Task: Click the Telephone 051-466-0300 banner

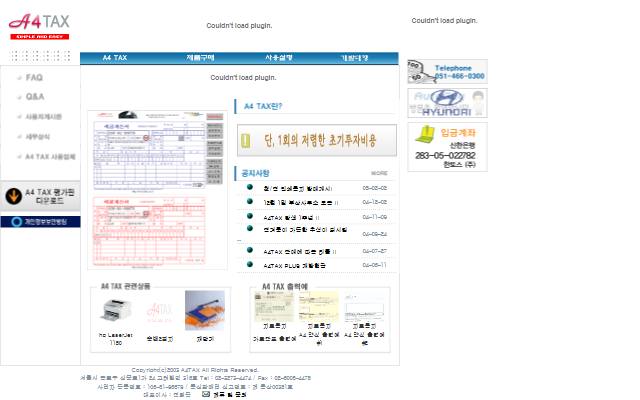Action: click(447, 72)
